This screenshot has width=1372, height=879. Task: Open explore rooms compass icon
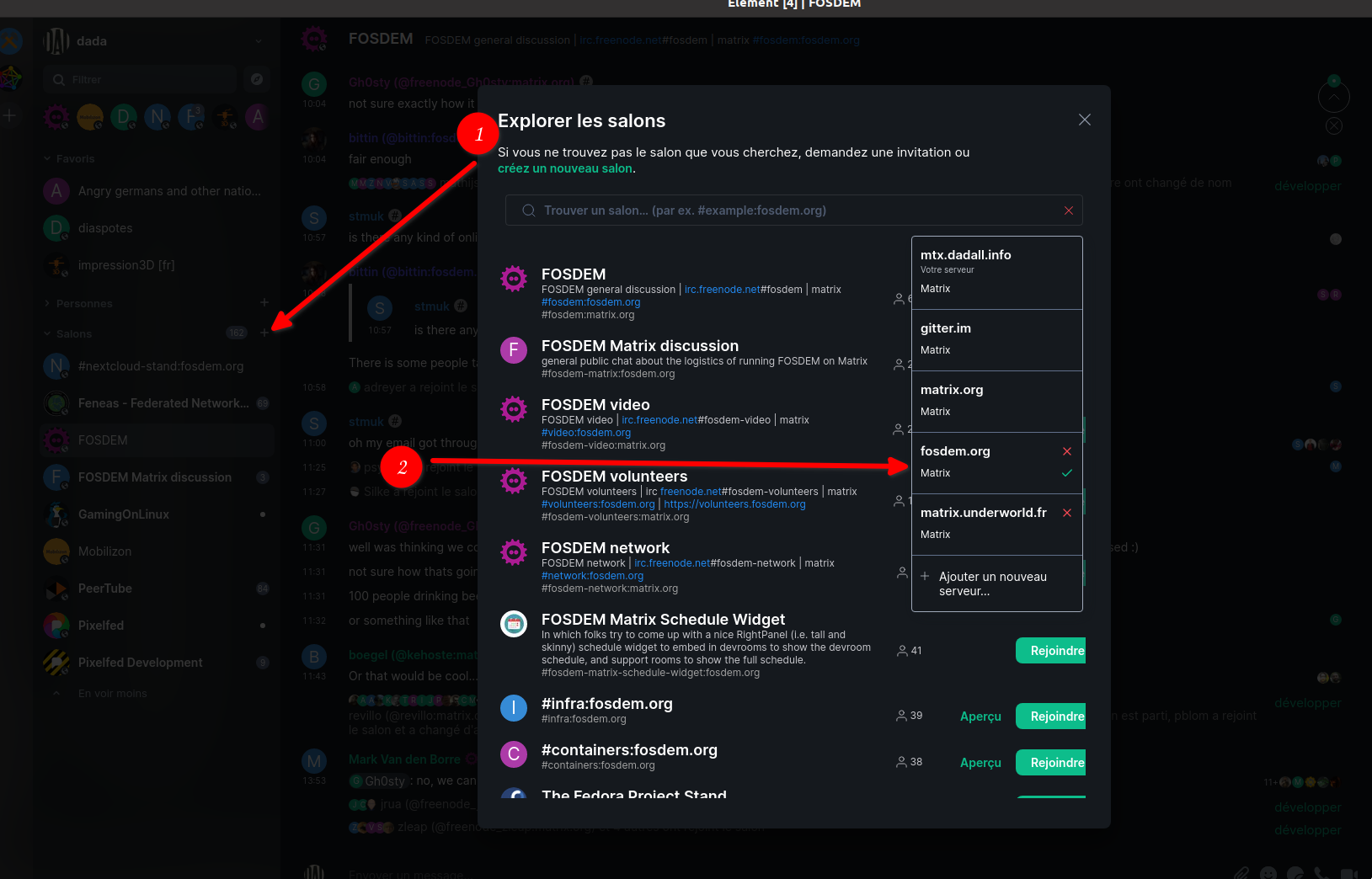[257, 79]
